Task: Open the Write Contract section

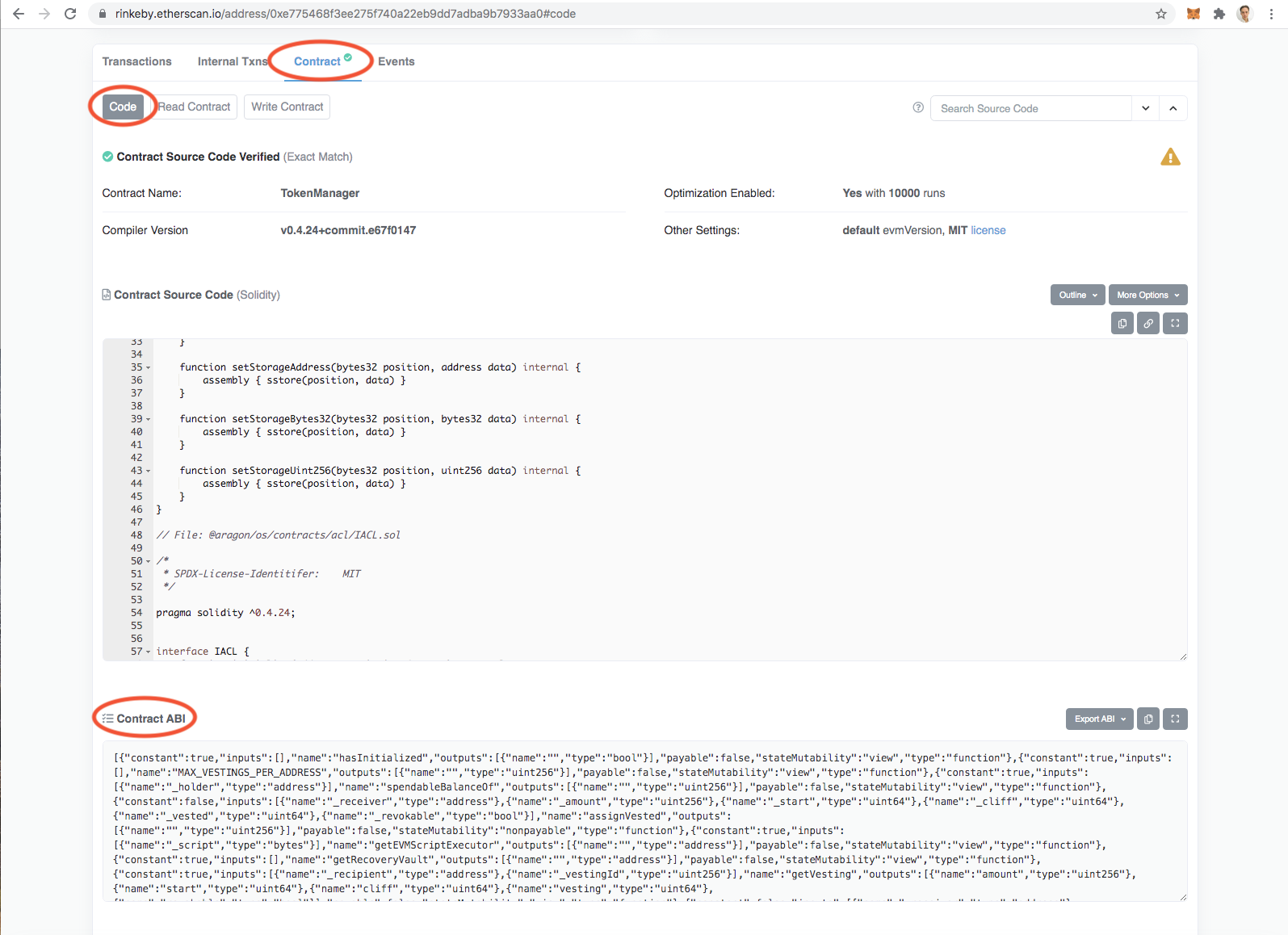Action: [287, 107]
